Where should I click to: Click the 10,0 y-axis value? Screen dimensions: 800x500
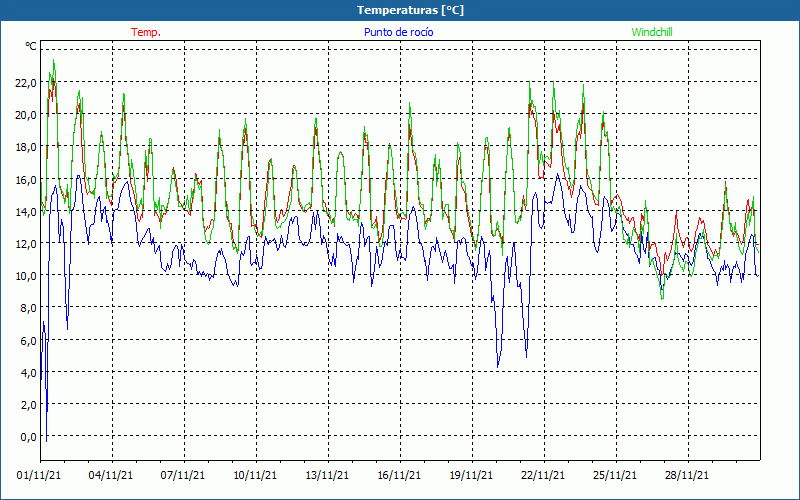click(26, 276)
